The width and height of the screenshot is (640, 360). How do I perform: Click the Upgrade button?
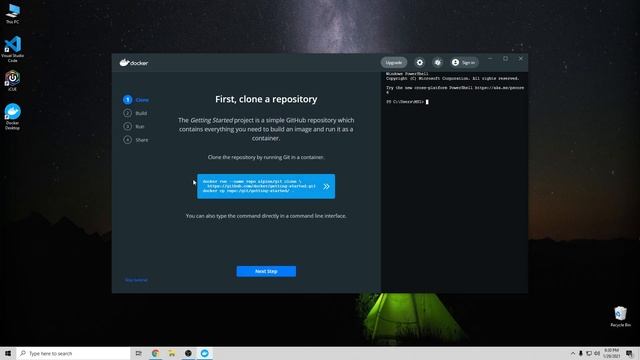point(394,62)
